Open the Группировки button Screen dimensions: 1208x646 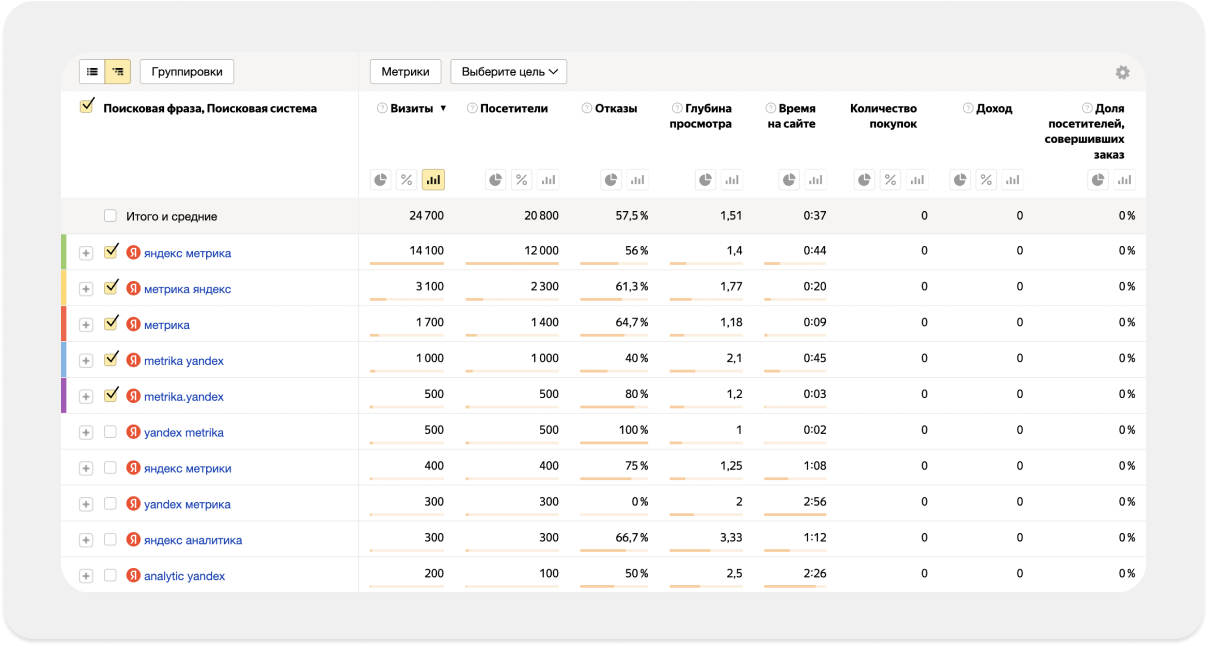click(187, 72)
